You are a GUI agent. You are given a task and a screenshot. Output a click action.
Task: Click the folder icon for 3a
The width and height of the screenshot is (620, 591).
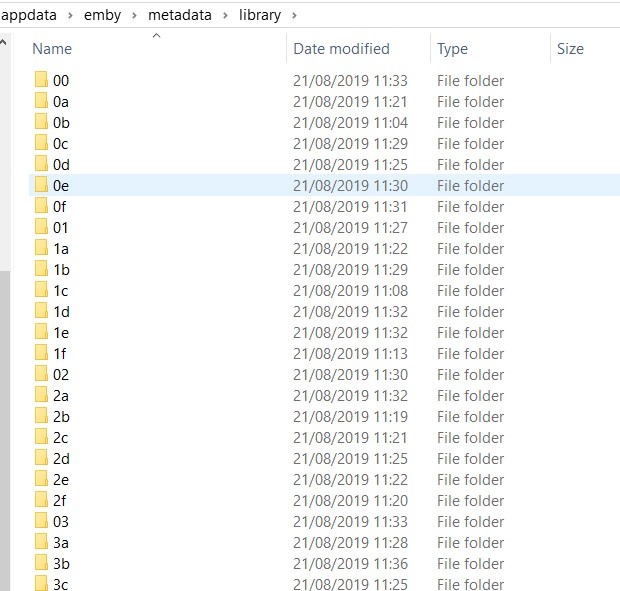[x=41, y=541]
